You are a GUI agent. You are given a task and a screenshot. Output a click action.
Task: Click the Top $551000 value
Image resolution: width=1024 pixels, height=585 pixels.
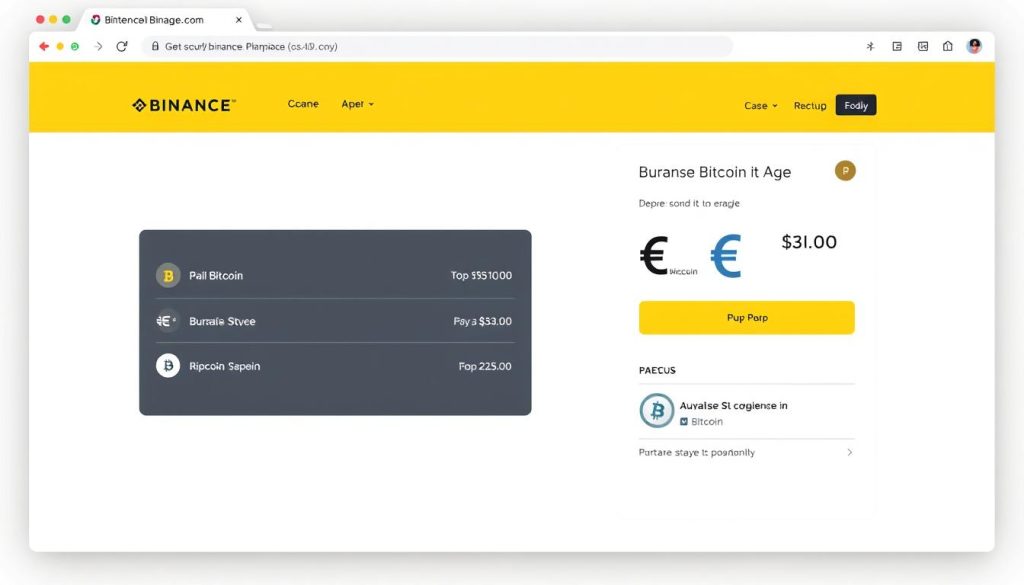pos(481,276)
